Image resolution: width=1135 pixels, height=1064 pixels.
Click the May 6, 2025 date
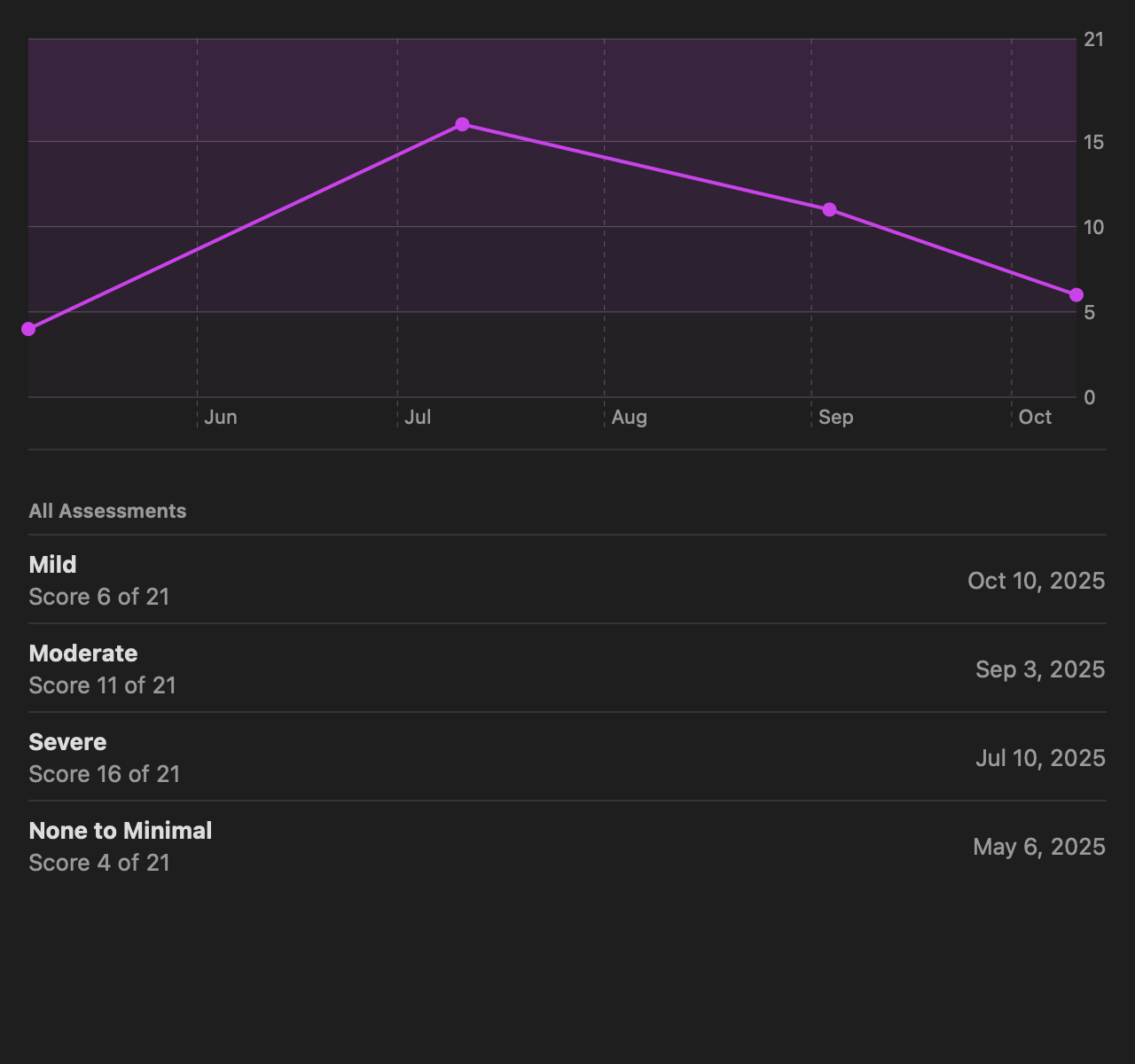[1039, 847]
